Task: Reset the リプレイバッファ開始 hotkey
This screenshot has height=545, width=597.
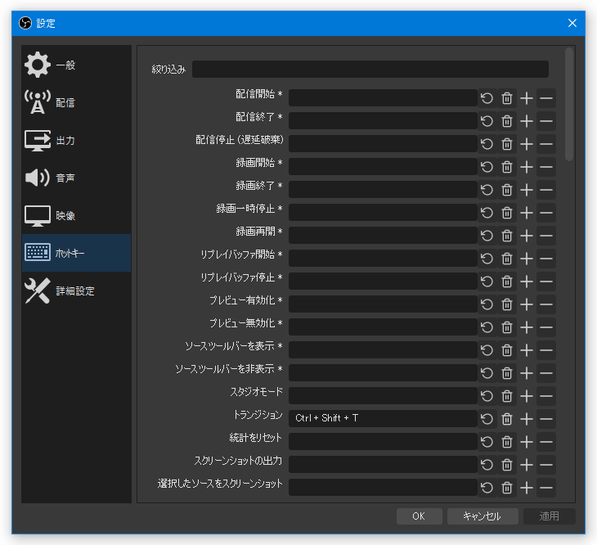Action: 487,259
